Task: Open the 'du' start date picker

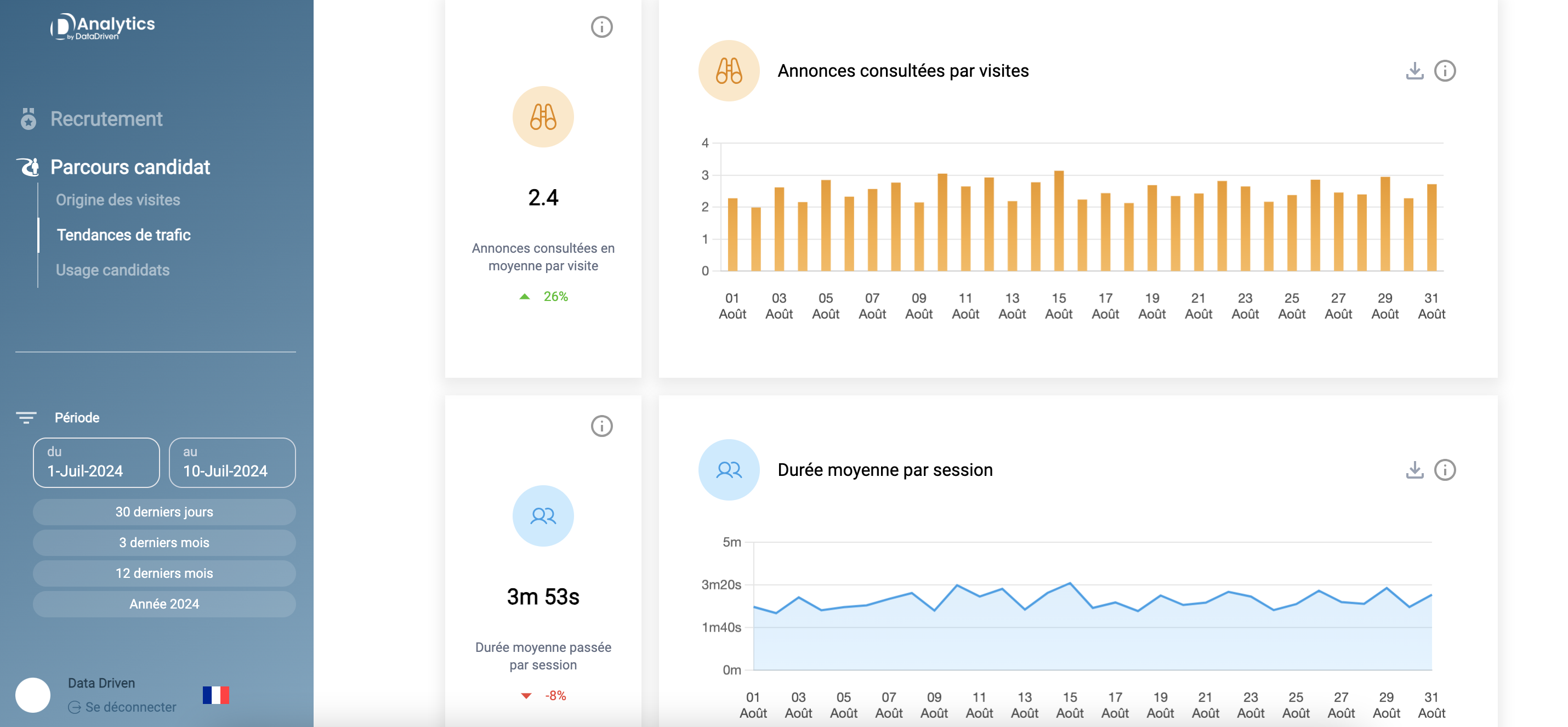Action: (96, 463)
